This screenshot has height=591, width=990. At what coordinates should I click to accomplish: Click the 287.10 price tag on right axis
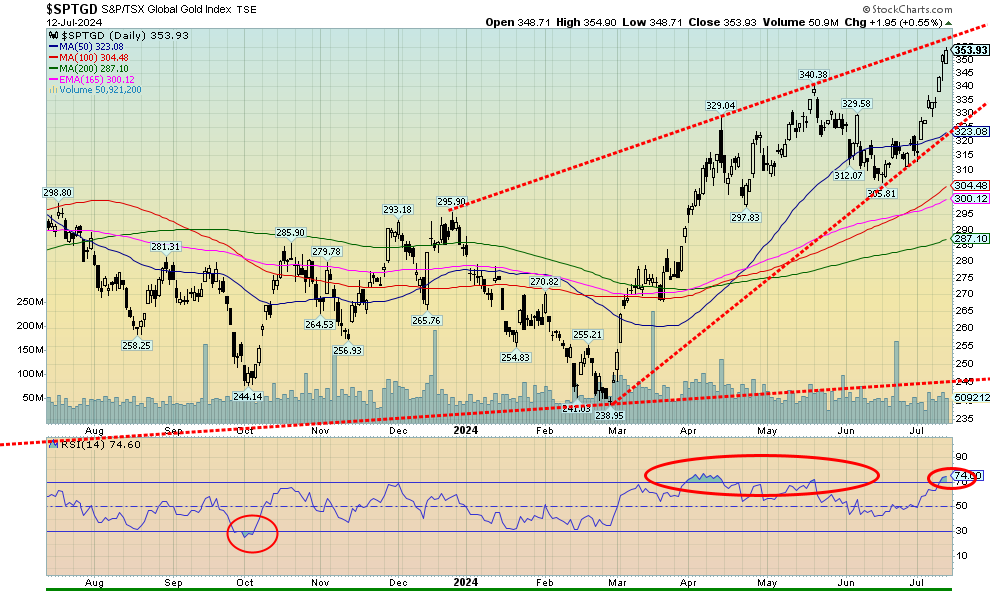click(971, 239)
